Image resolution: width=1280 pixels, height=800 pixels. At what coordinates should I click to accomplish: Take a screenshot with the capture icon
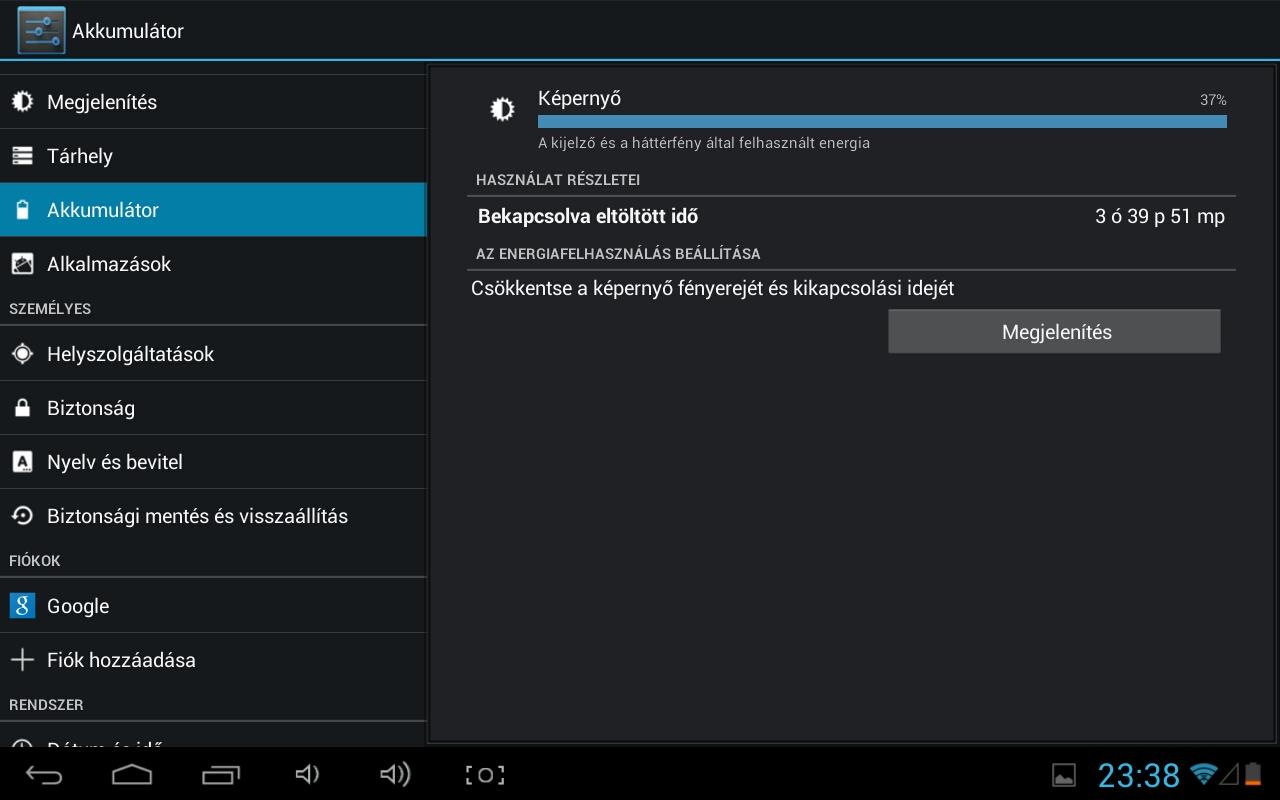tap(485, 775)
